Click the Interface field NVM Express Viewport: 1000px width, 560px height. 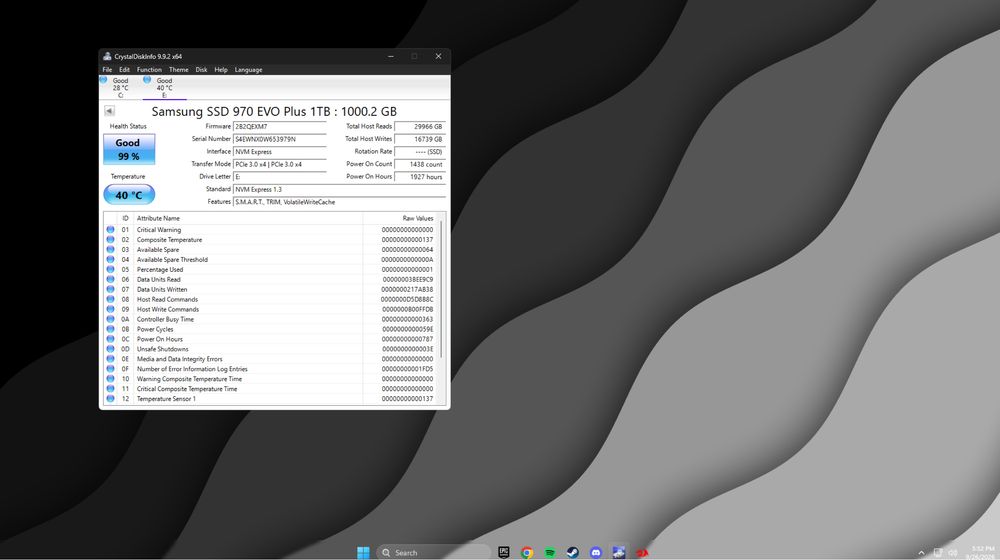(x=279, y=152)
